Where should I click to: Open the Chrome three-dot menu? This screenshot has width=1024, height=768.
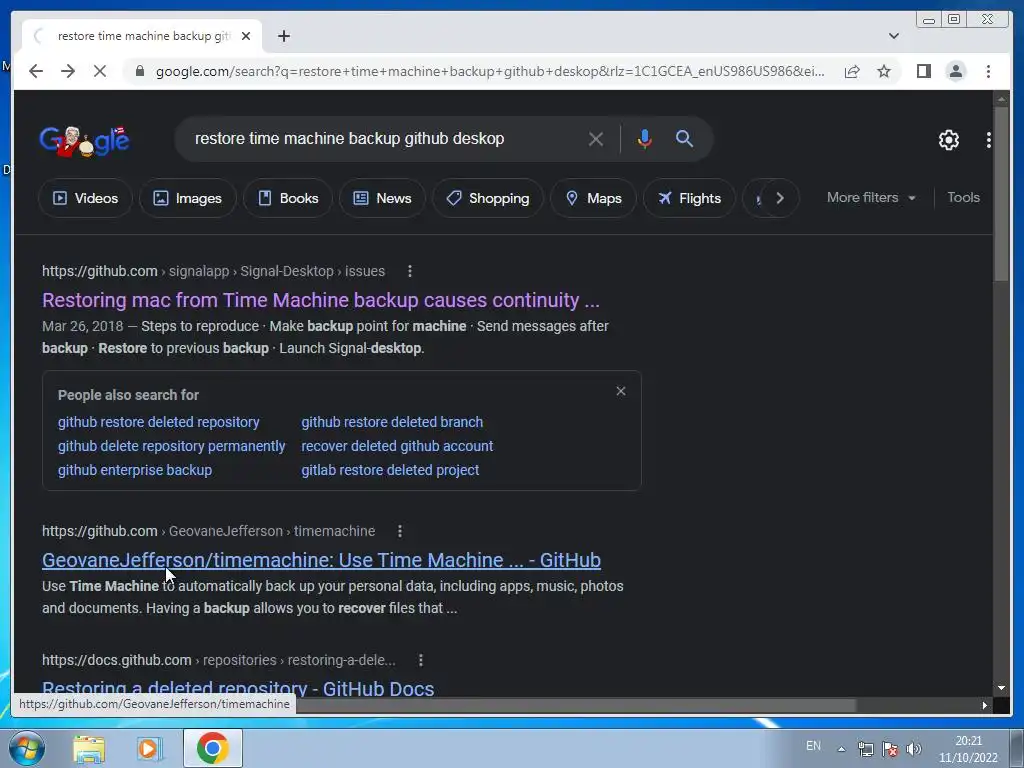point(988,71)
